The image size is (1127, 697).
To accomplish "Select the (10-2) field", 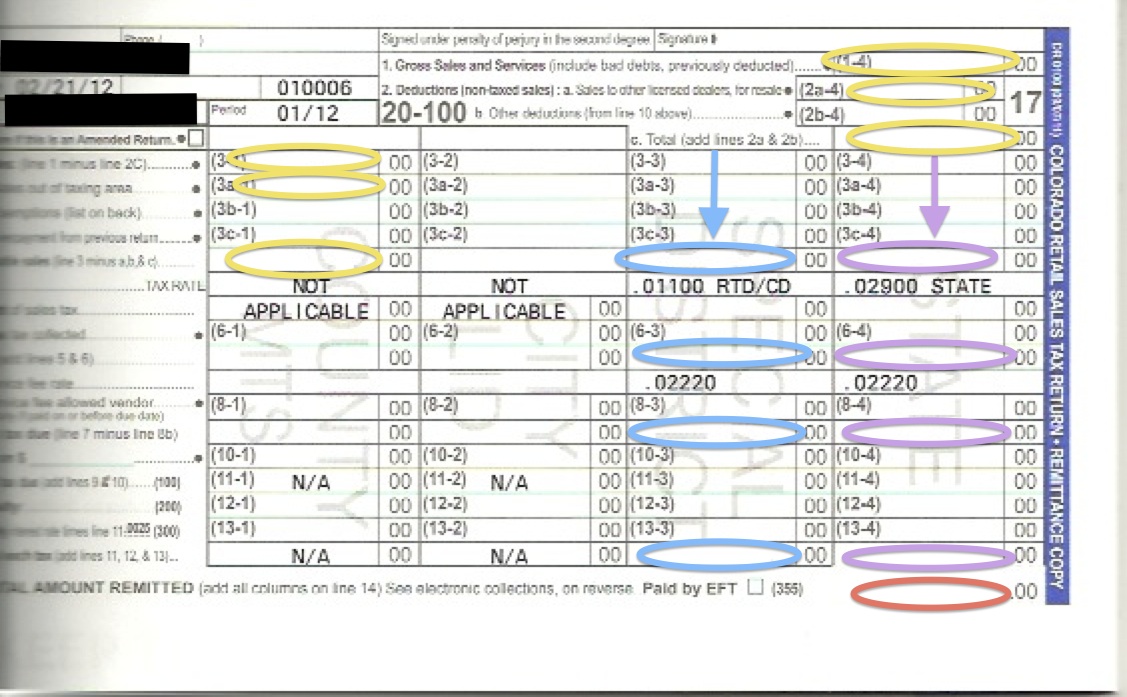I will [x=505, y=456].
